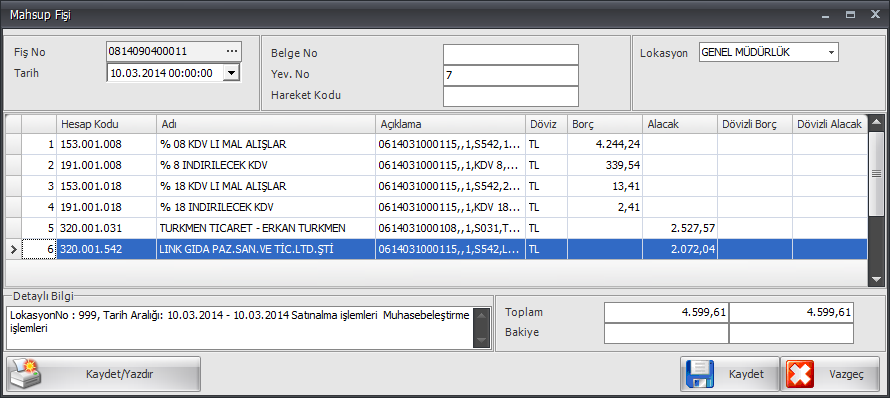Click the % 08 KDV LI MAL ALIŞLAR cell
The height and width of the screenshot is (398, 890).
click(266, 144)
